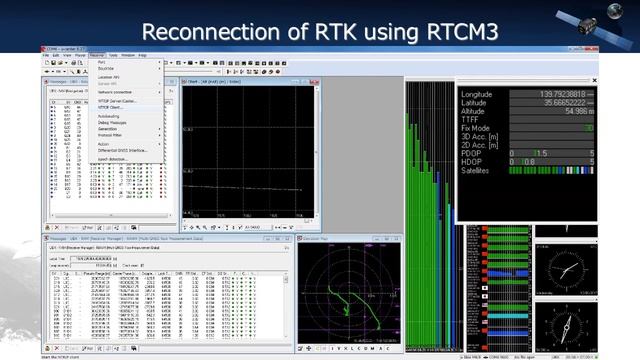Click the New file toolbar icon

(47, 63)
